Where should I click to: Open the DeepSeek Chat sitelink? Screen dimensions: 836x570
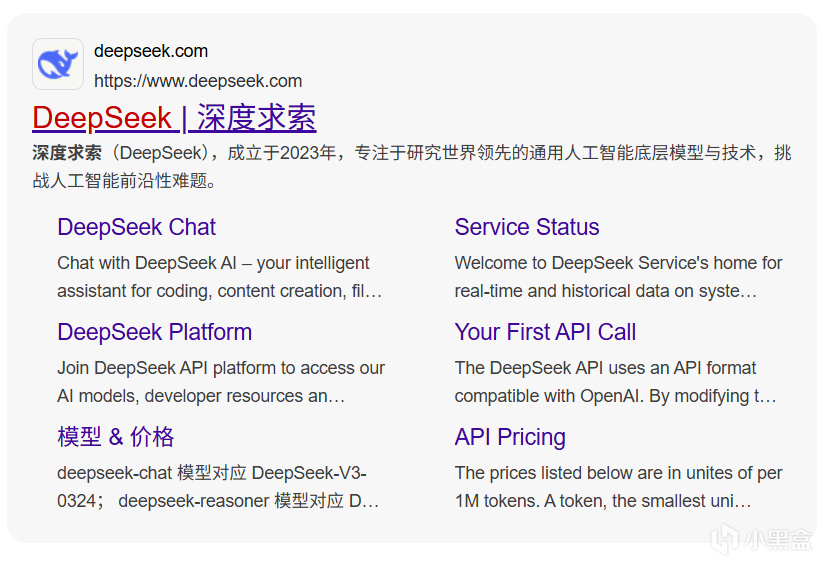[136, 227]
